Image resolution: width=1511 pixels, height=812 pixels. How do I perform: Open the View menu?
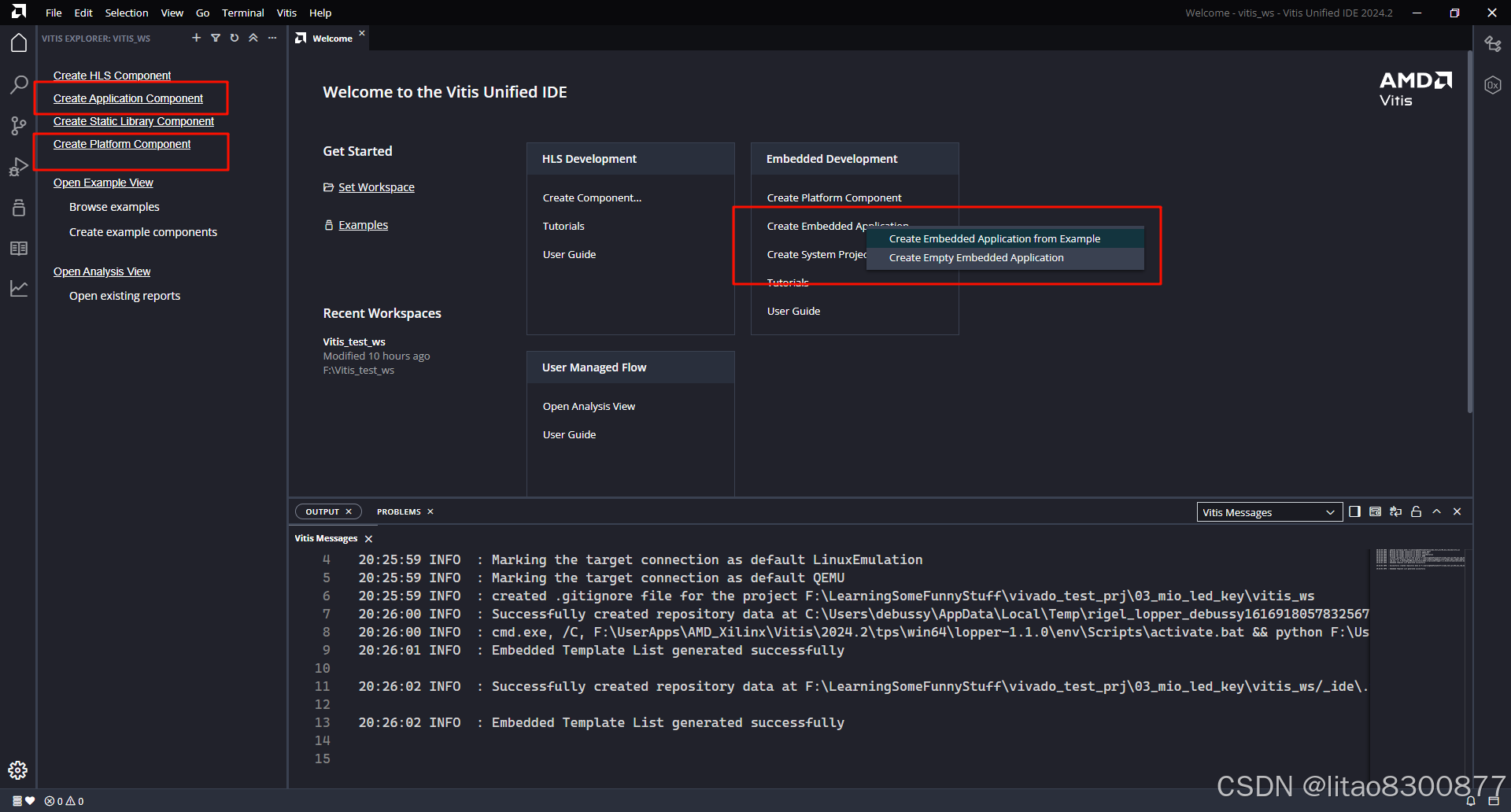(x=172, y=13)
